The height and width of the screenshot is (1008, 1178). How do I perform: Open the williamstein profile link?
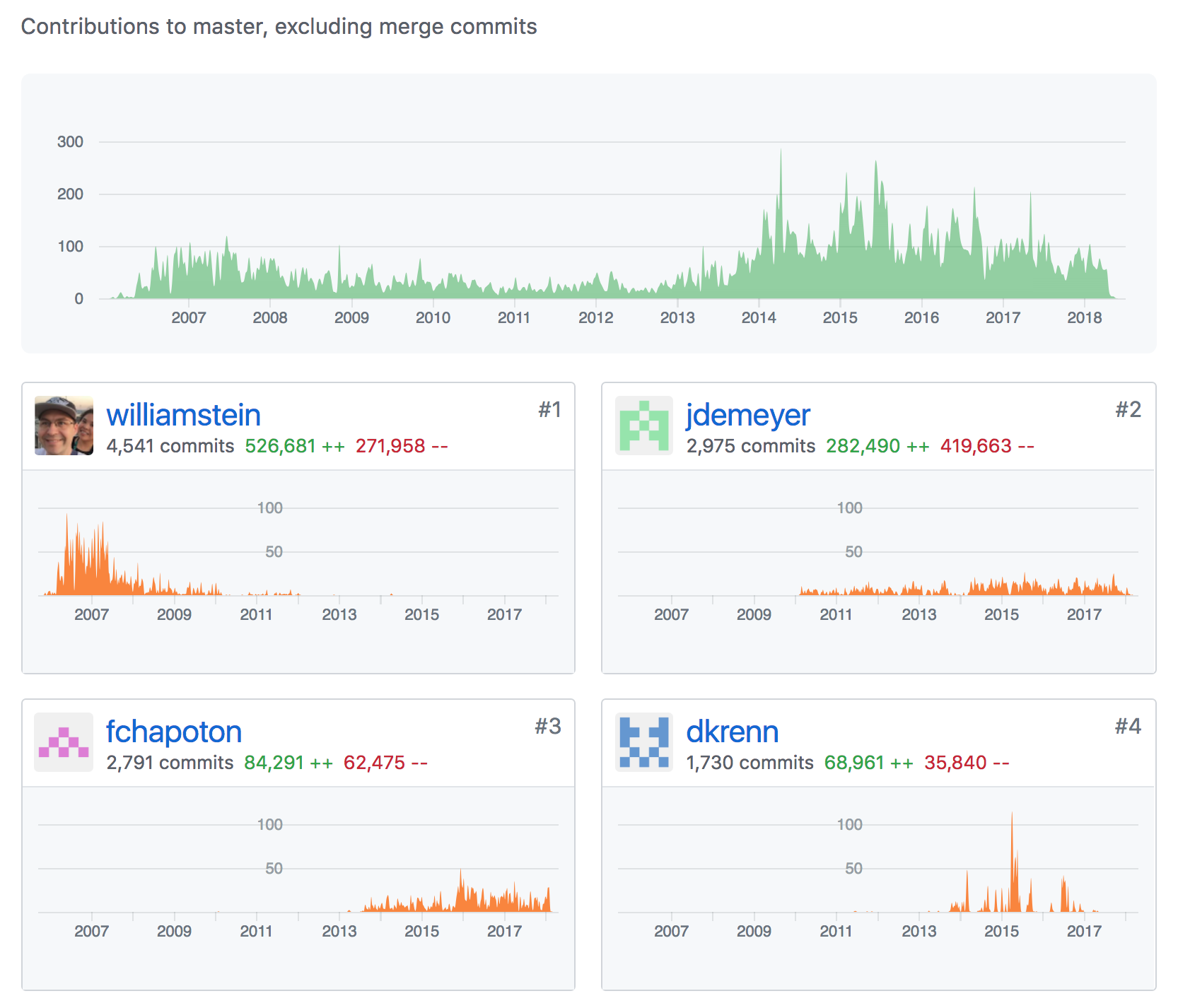(183, 416)
